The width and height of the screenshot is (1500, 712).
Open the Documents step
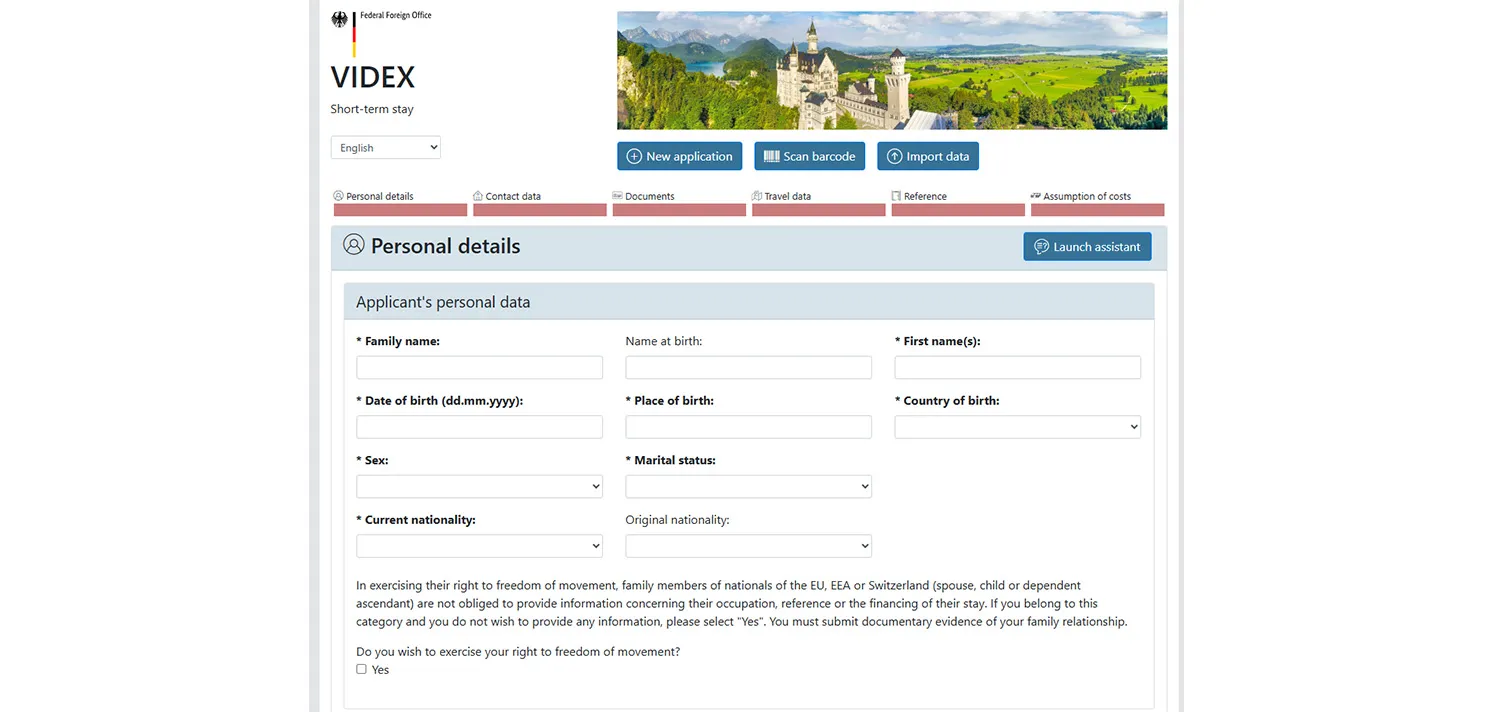679,203
